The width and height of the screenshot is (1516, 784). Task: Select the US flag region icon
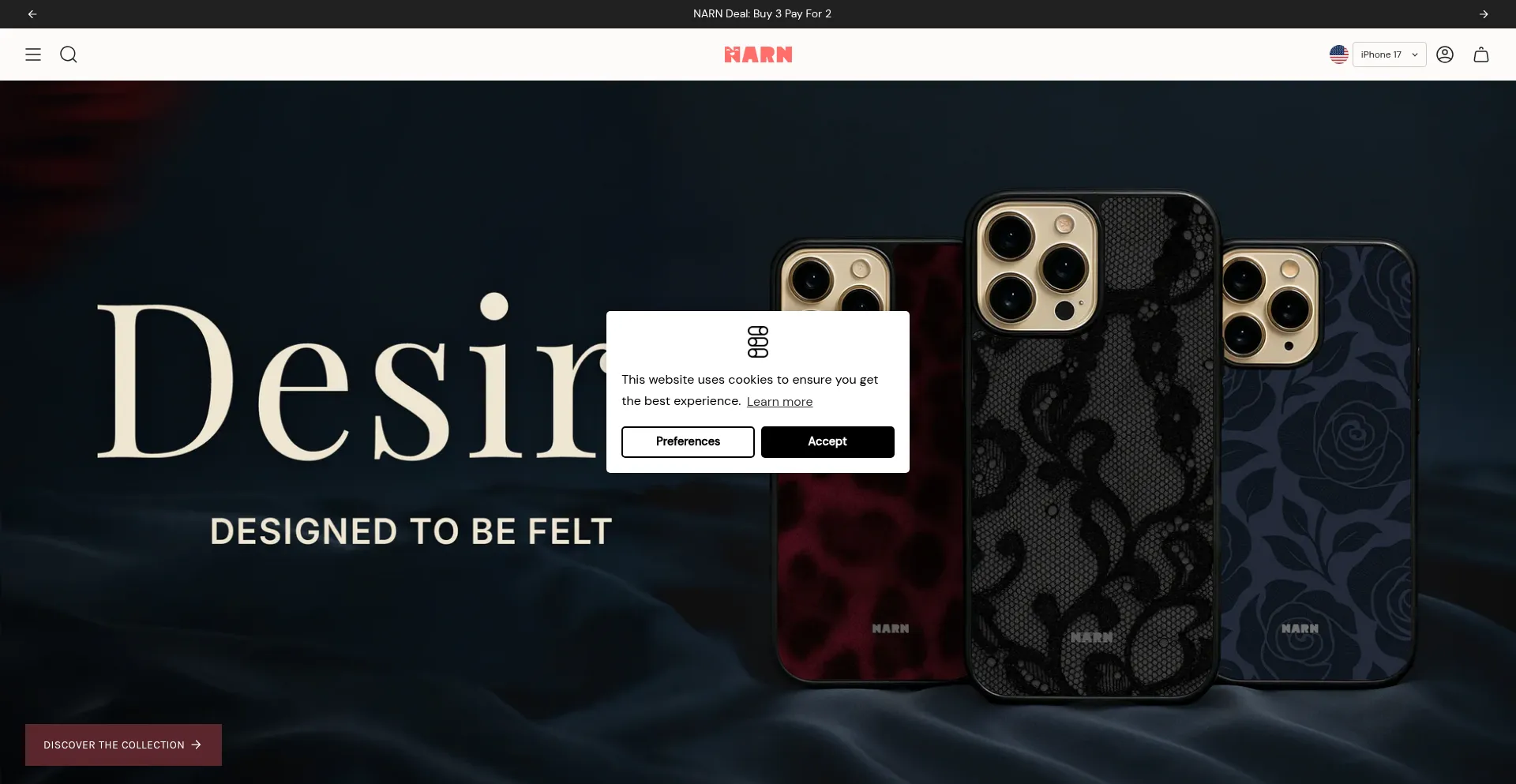point(1338,54)
